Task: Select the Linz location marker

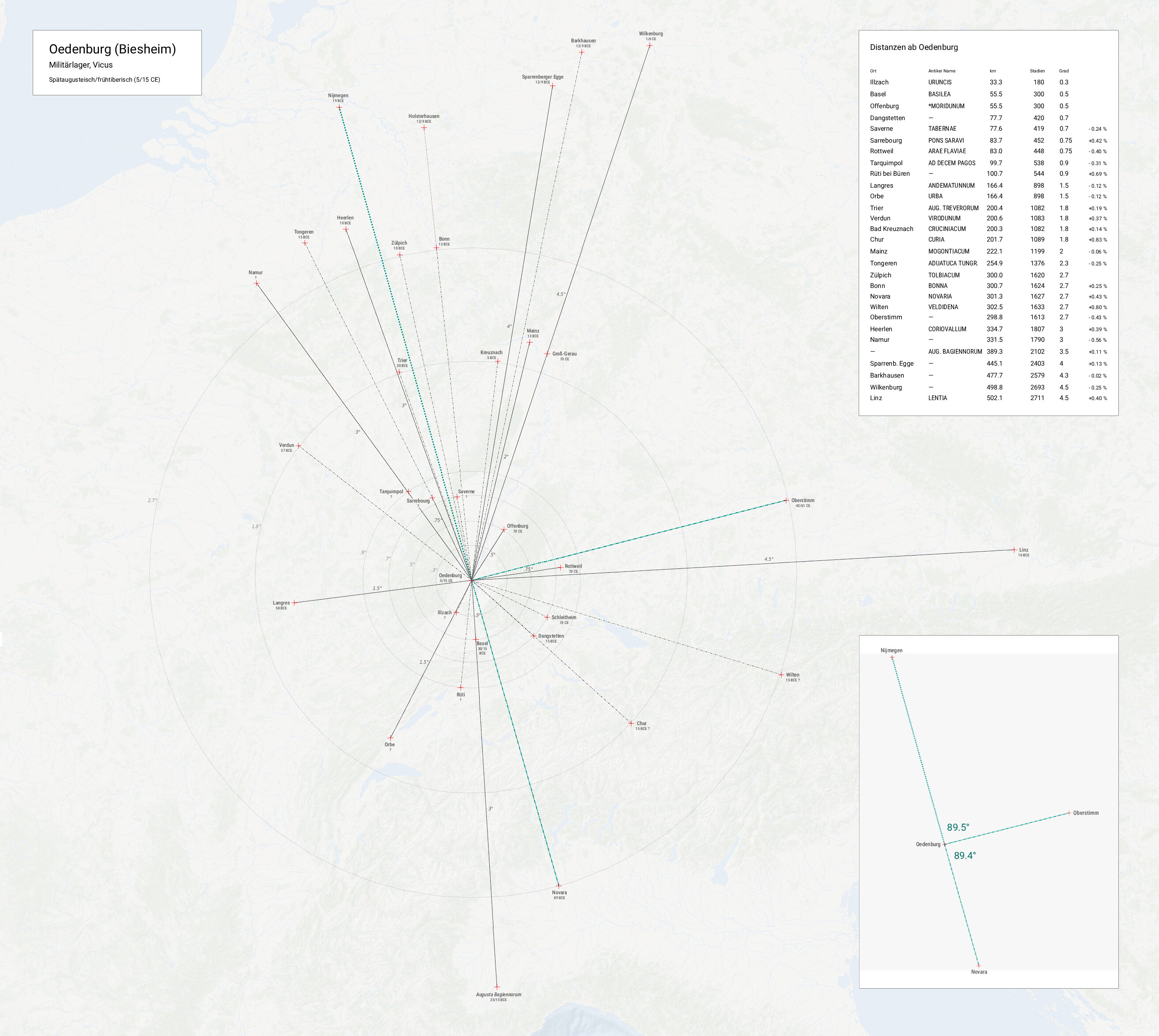Action: click(1015, 550)
